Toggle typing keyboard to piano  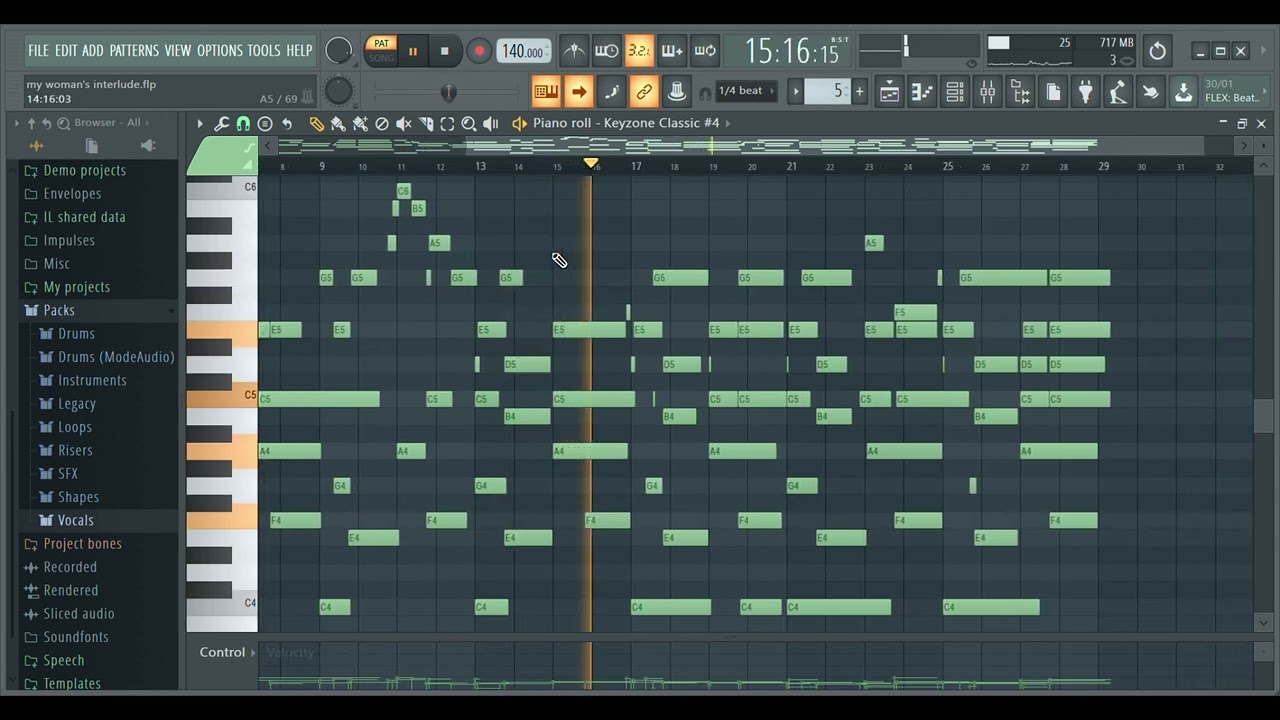546,92
